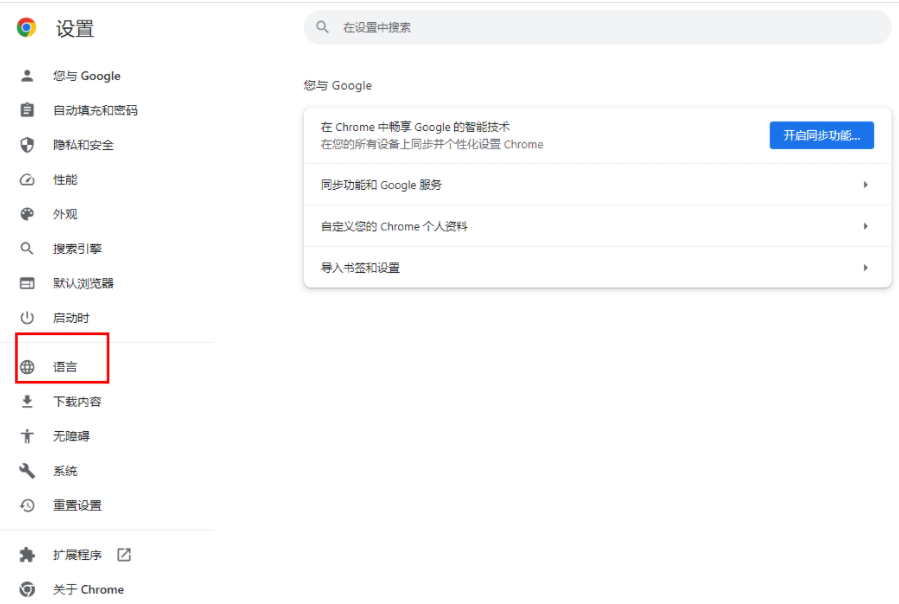Click the download arrow icon for 下载内容

(x=27, y=402)
